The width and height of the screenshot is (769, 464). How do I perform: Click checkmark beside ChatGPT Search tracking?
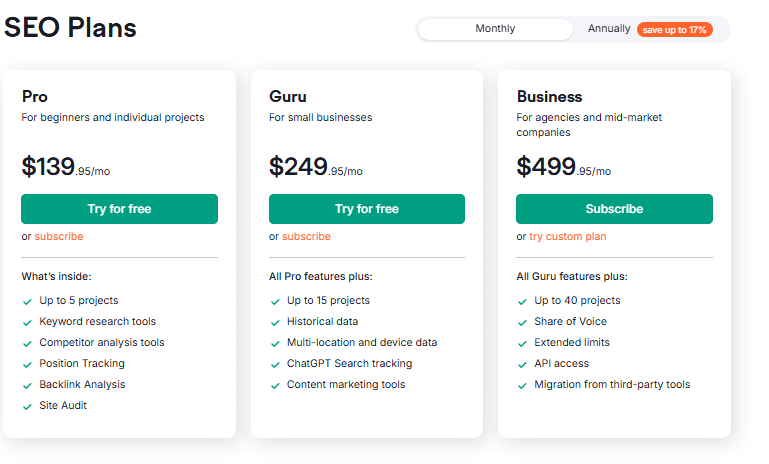coord(275,365)
